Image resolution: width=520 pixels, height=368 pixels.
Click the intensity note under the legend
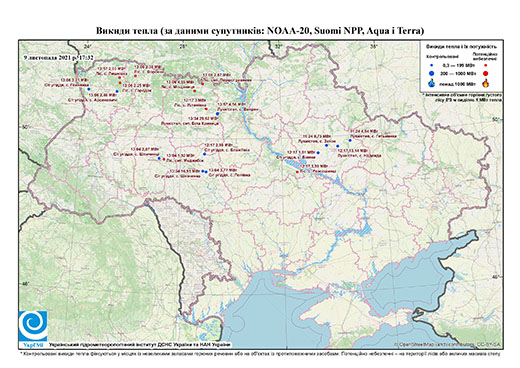click(462, 97)
